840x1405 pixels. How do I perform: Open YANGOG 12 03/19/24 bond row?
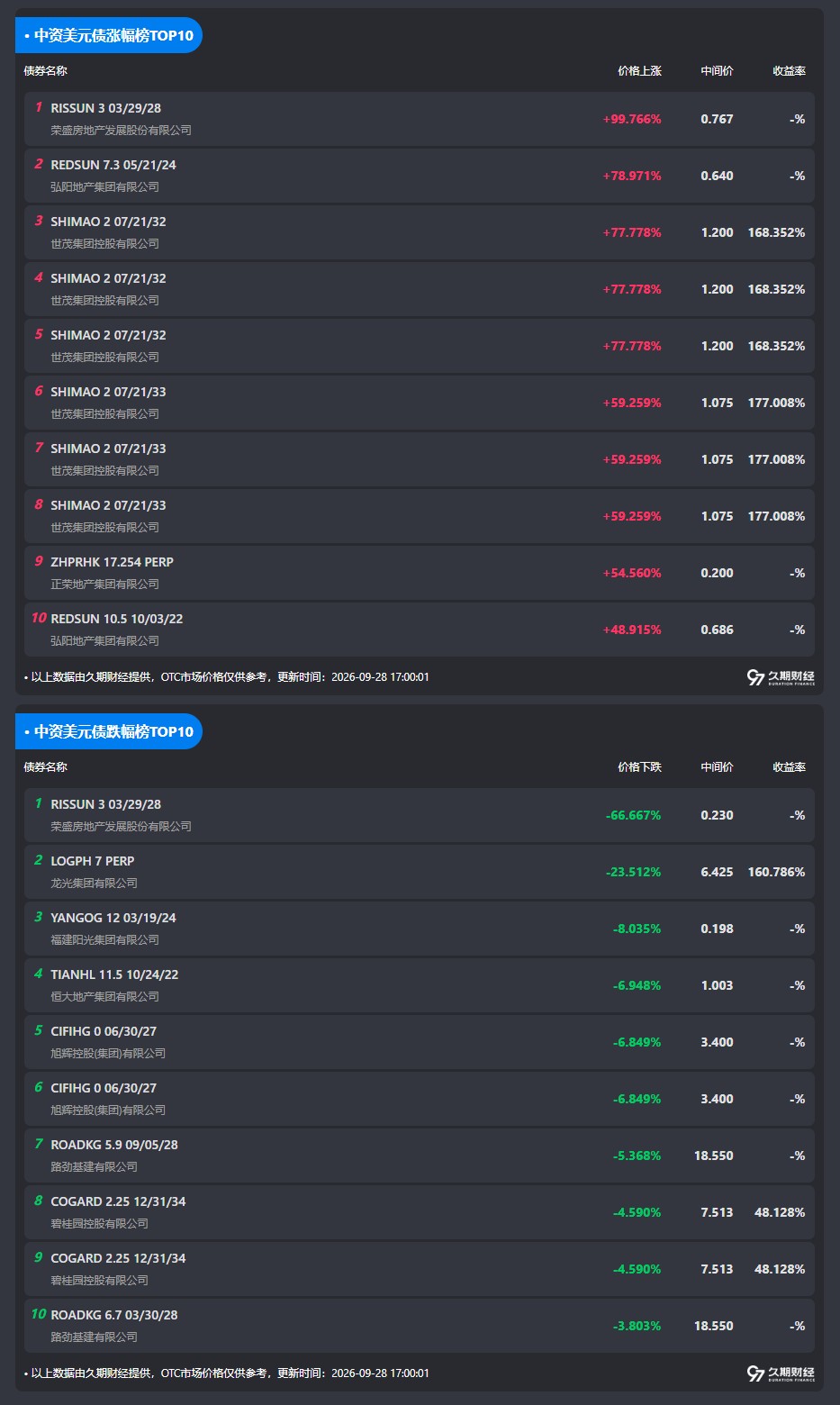(x=420, y=929)
